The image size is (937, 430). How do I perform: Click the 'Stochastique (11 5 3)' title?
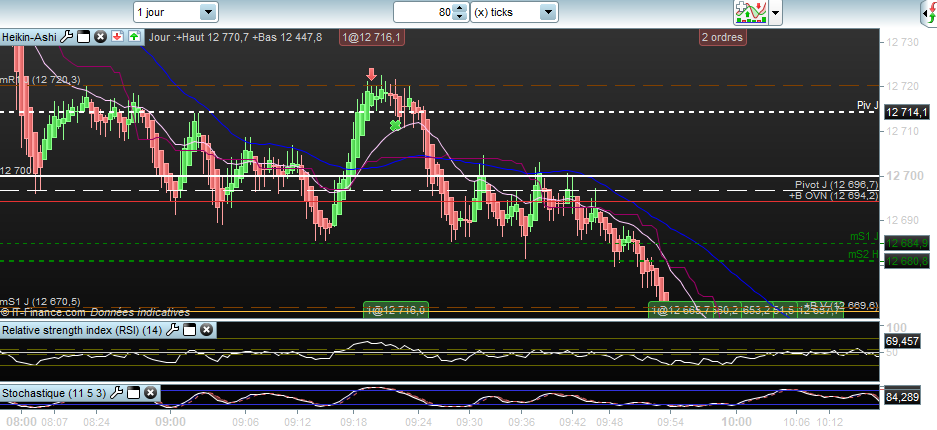54,393
